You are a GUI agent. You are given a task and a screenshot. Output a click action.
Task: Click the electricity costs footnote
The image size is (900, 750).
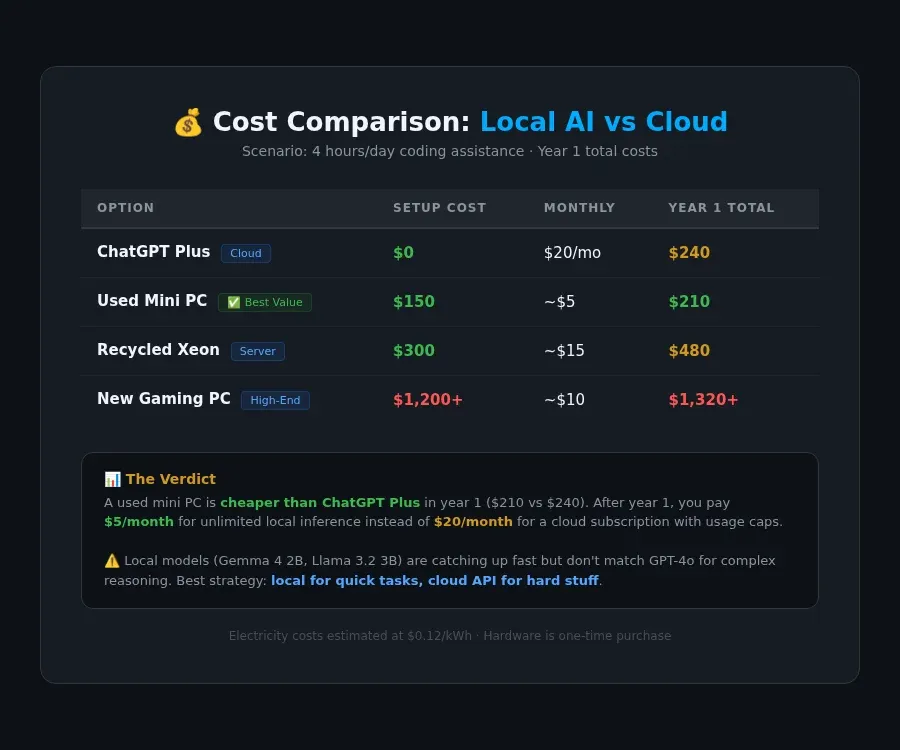tap(450, 636)
